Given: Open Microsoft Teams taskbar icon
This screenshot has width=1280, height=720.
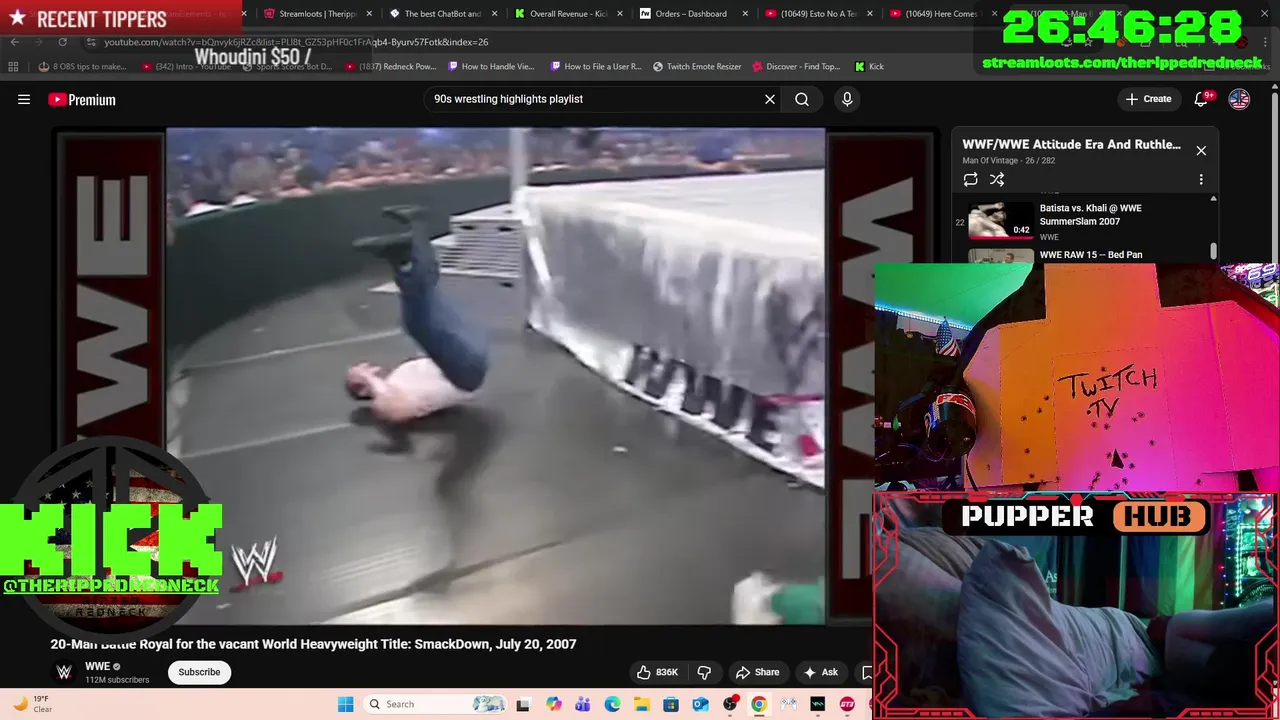Looking at the screenshot, I should pyautogui.click(x=583, y=704).
